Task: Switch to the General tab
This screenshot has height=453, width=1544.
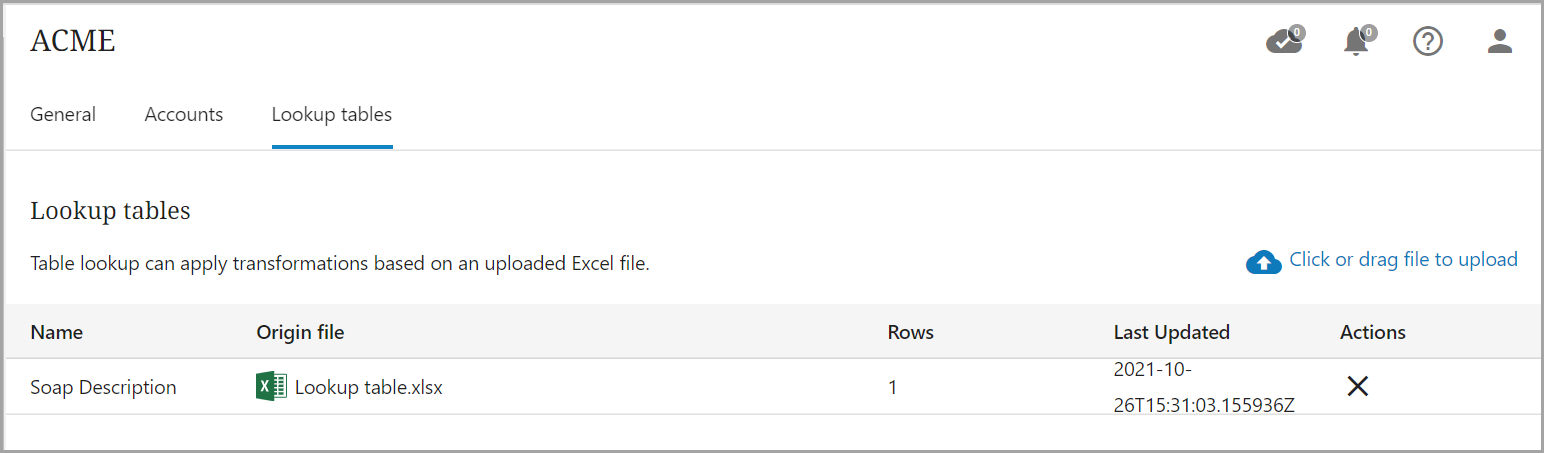Action: click(x=63, y=115)
